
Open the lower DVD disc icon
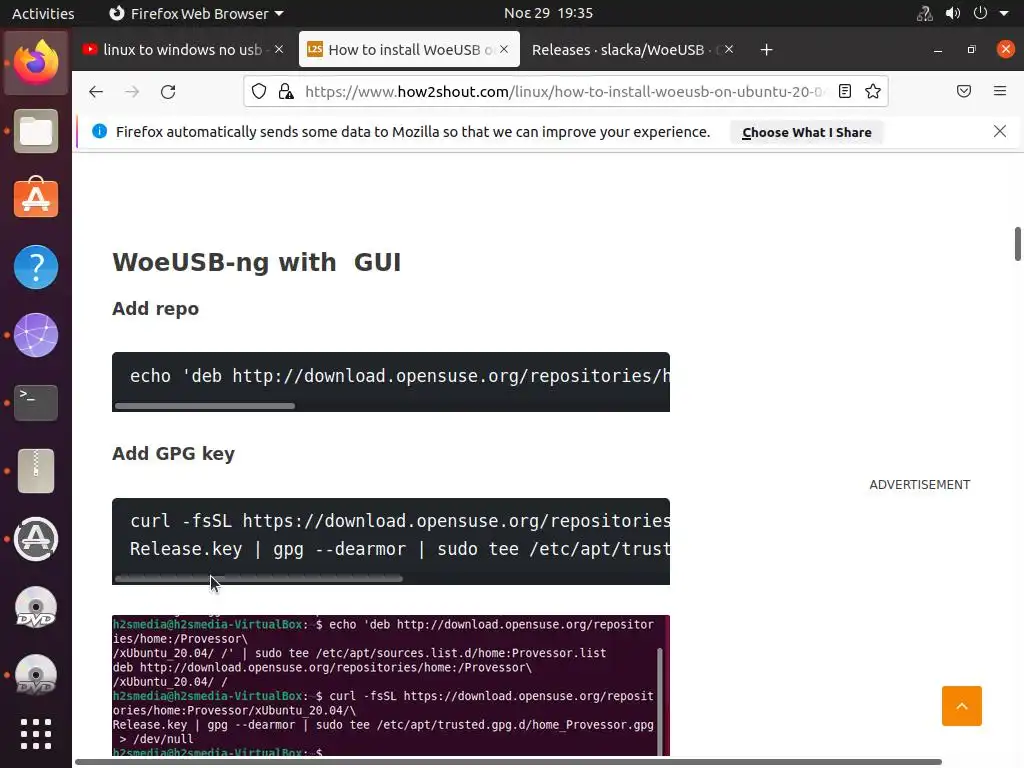pyautogui.click(x=36, y=675)
